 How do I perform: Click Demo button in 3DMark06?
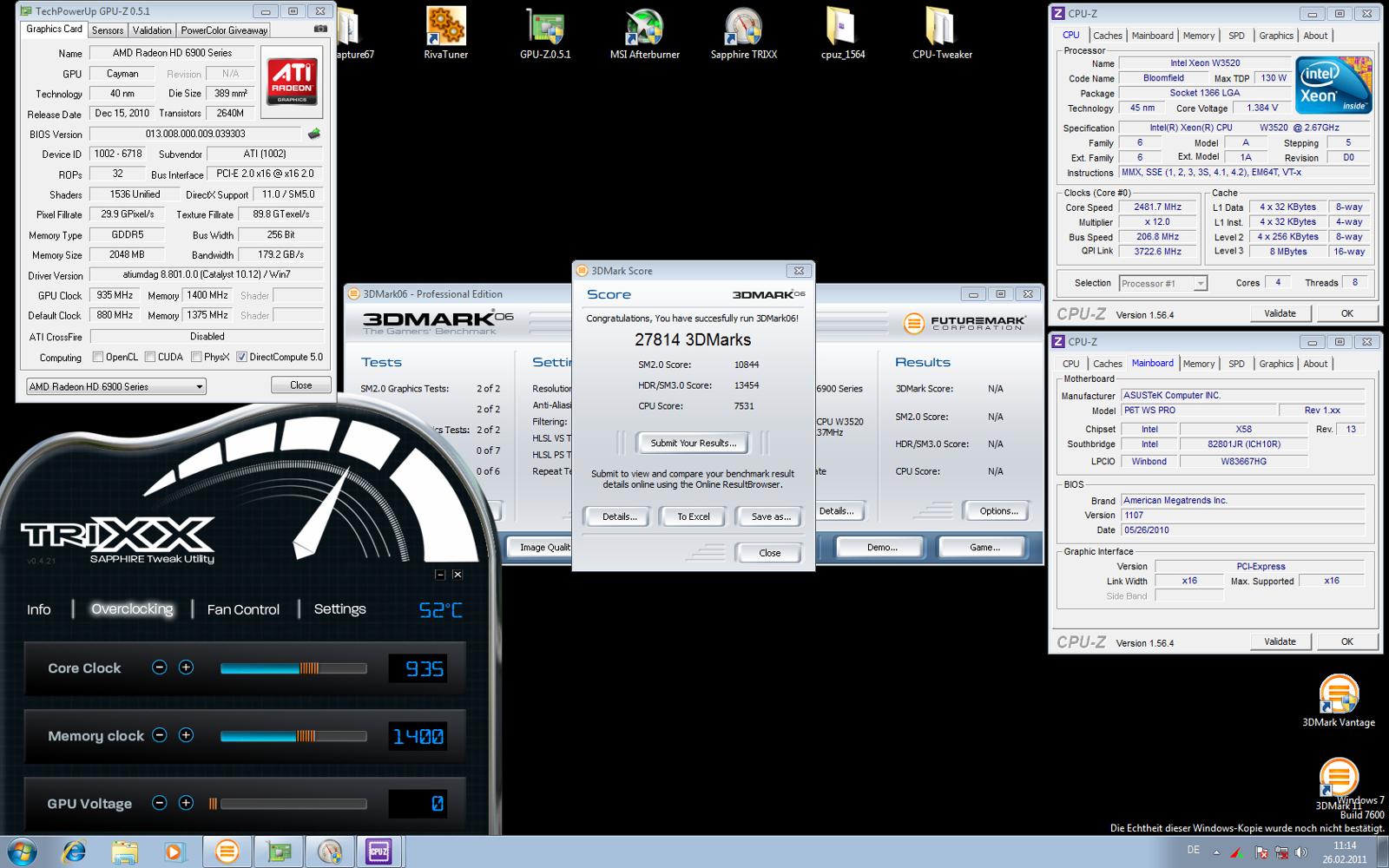tap(882, 548)
